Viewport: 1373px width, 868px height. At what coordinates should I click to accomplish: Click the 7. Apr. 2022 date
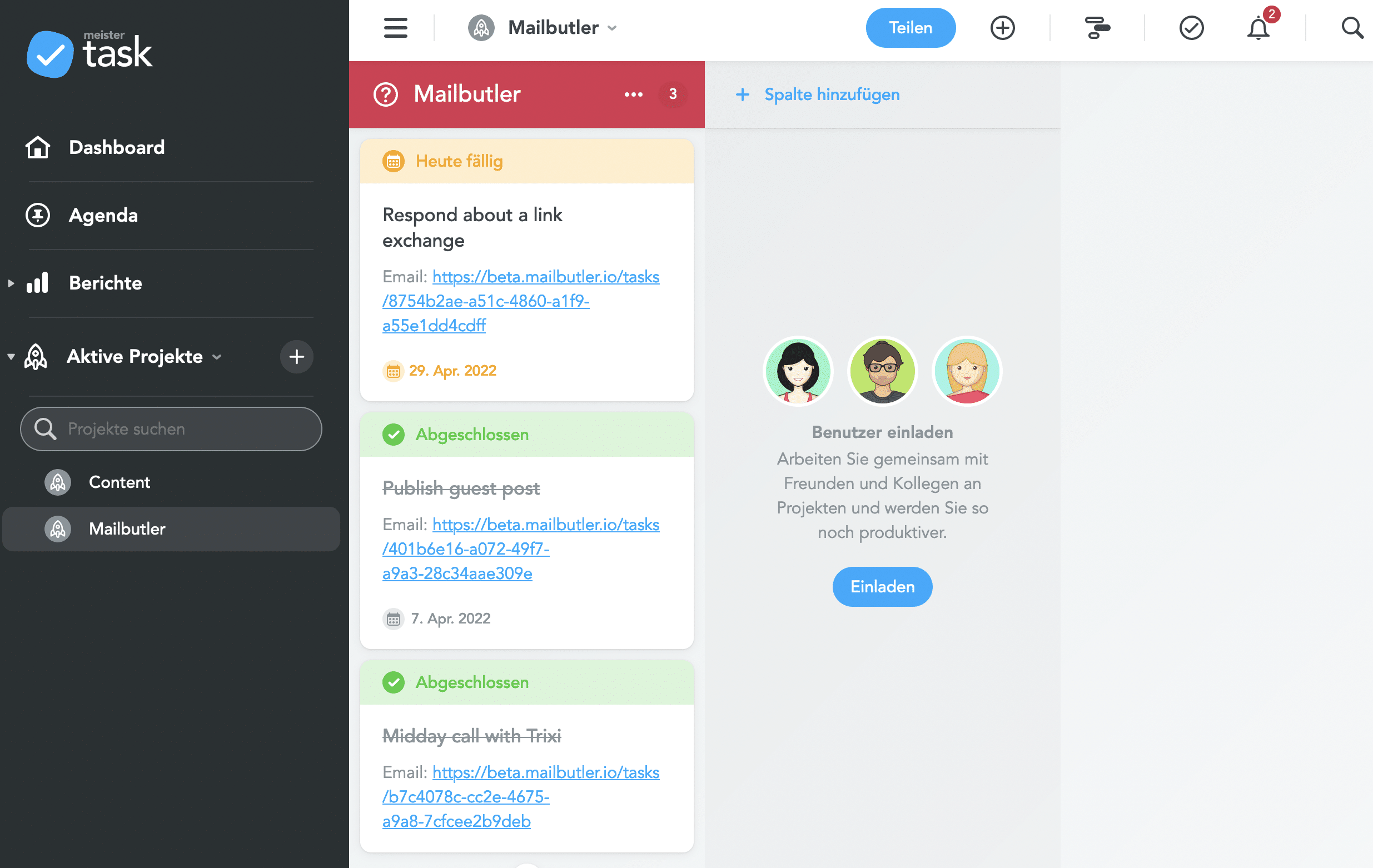tap(450, 618)
